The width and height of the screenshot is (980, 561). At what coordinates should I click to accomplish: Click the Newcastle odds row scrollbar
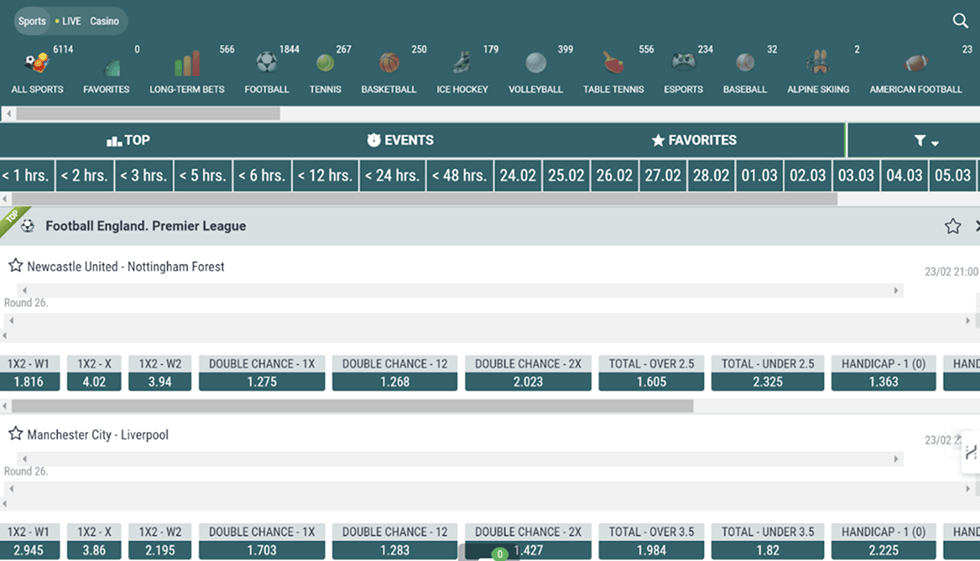[352, 406]
